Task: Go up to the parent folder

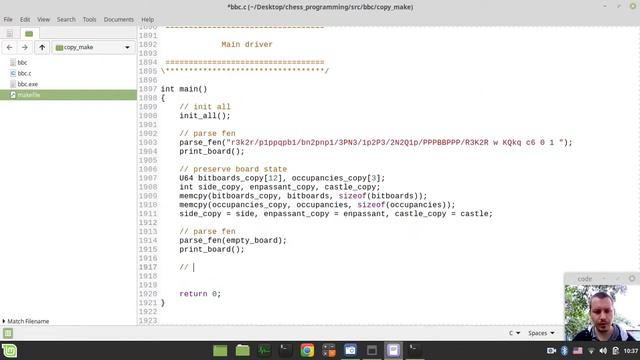Action: point(42,47)
